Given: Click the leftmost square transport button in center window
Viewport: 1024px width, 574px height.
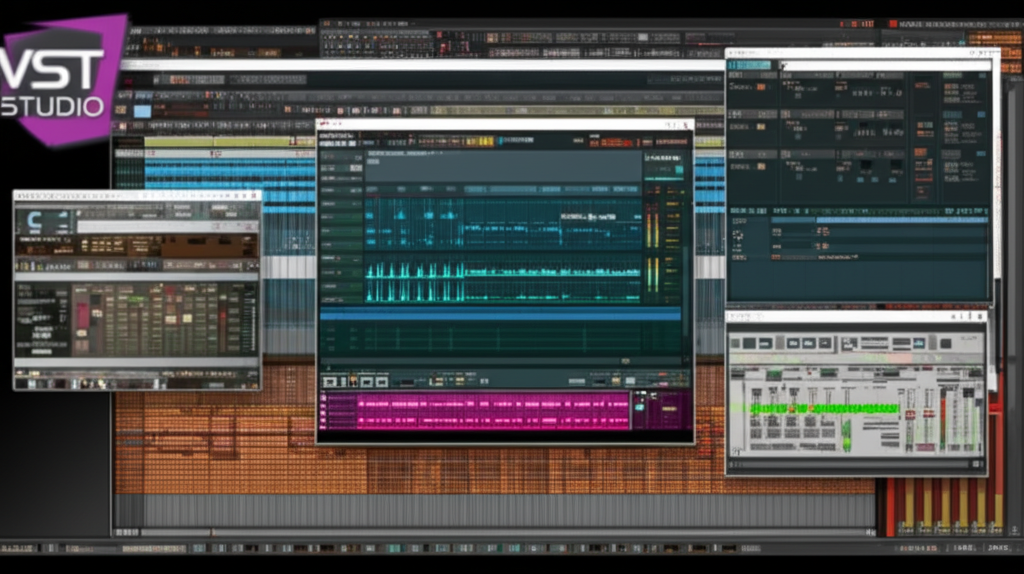Looking at the screenshot, I should click(330, 381).
